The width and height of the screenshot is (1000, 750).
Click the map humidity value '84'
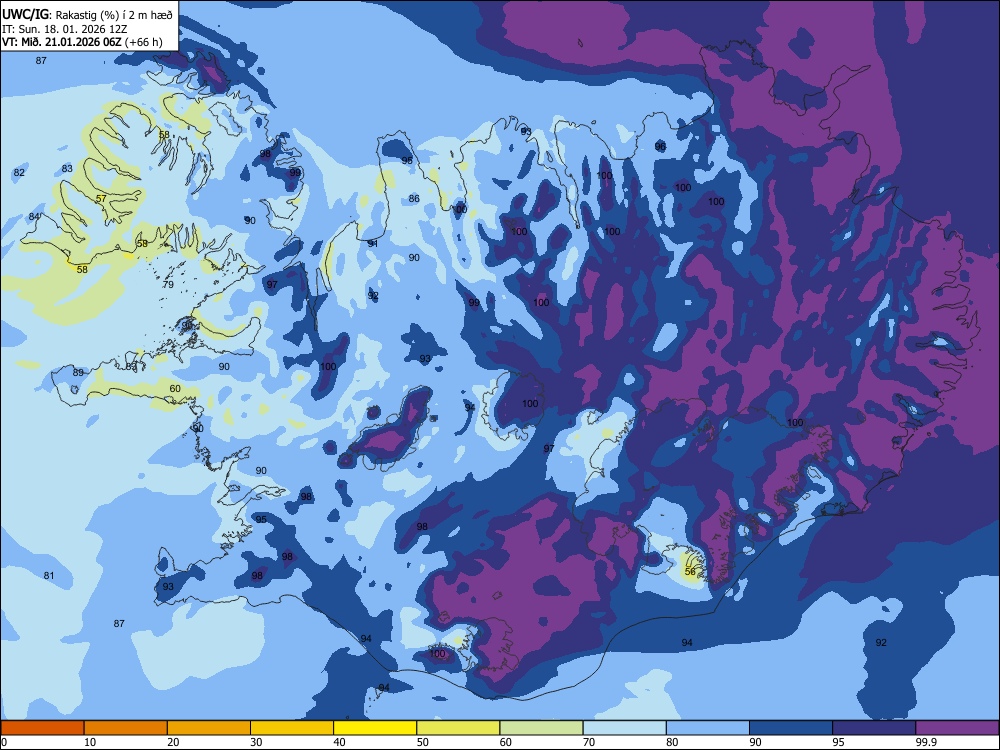point(34,217)
